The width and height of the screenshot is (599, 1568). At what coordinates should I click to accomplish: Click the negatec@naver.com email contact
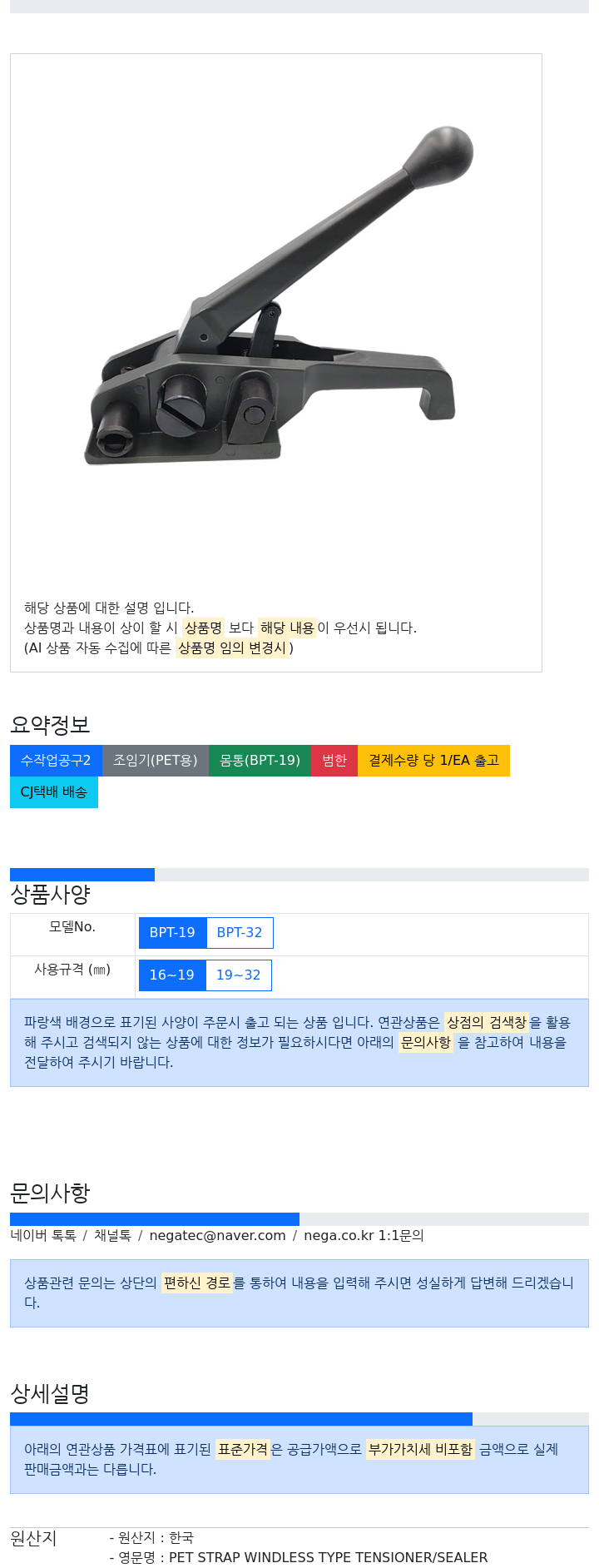pos(217,1236)
